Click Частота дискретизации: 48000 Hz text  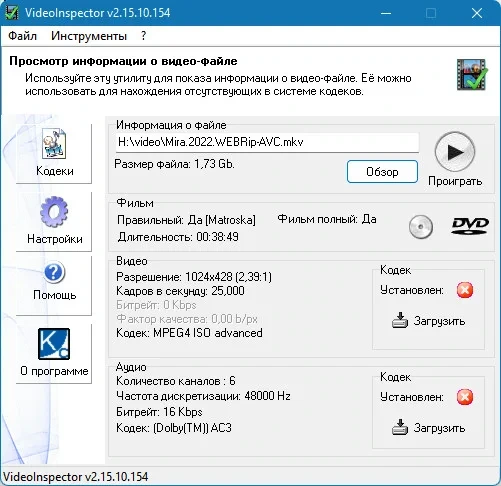[203, 396]
